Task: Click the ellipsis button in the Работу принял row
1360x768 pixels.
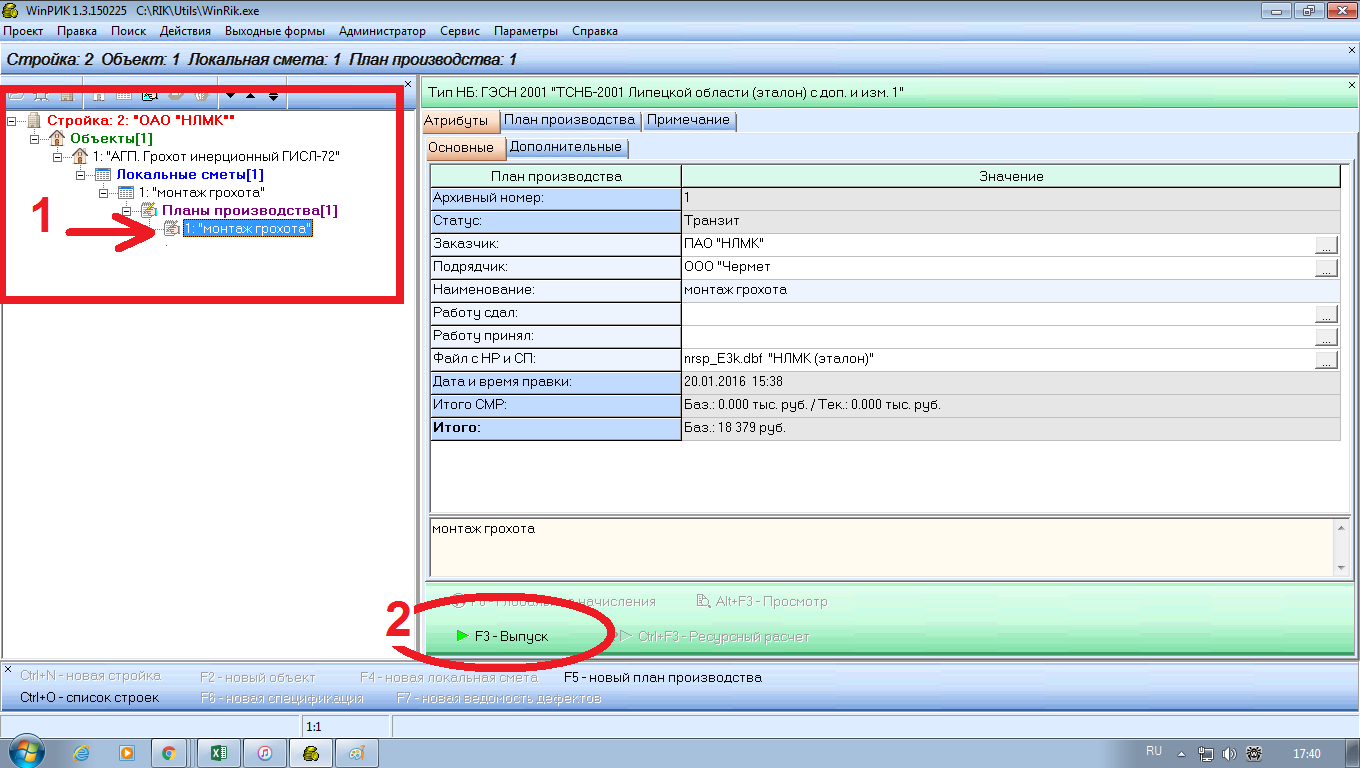Action: click(1326, 337)
